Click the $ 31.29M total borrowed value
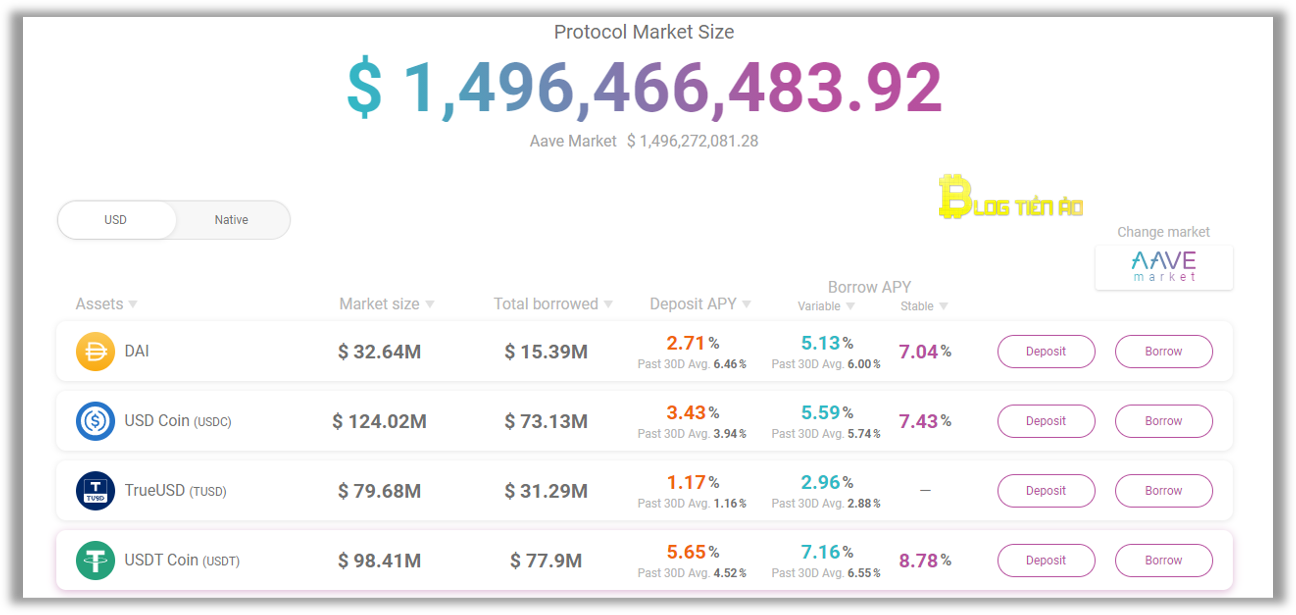The image size is (1296, 615). tap(546, 492)
